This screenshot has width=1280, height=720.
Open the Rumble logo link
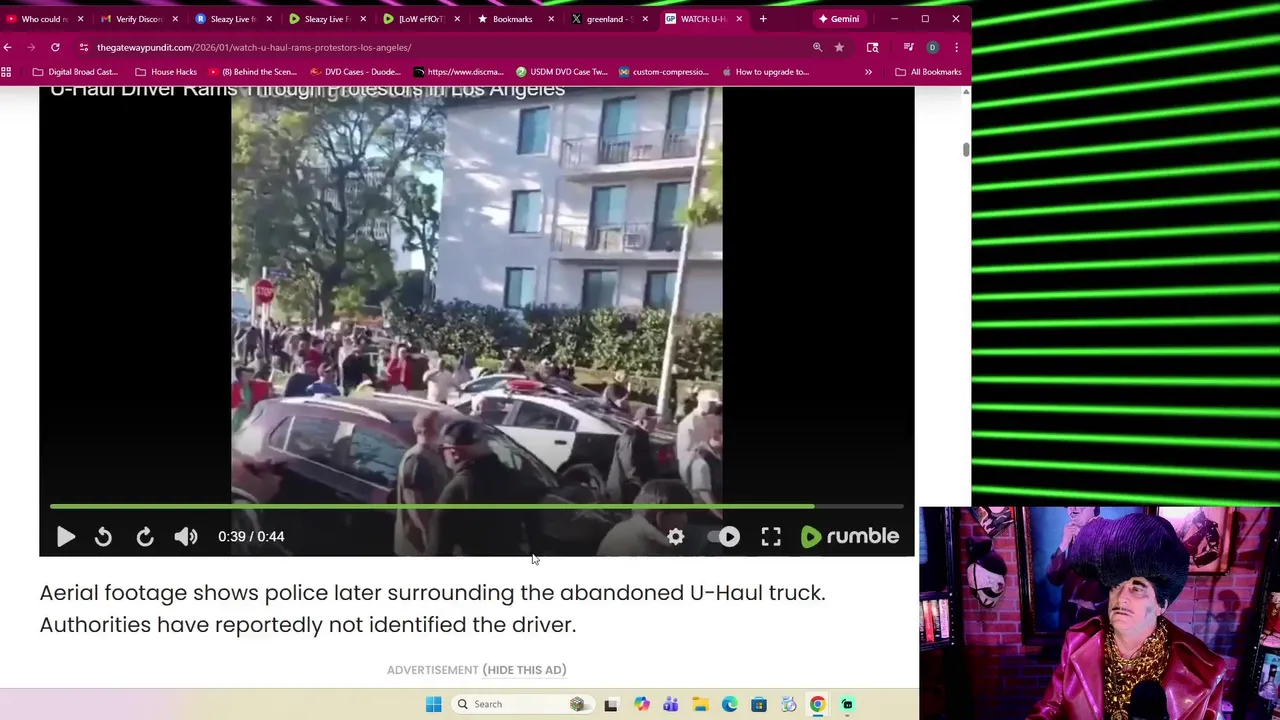coord(850,537)
